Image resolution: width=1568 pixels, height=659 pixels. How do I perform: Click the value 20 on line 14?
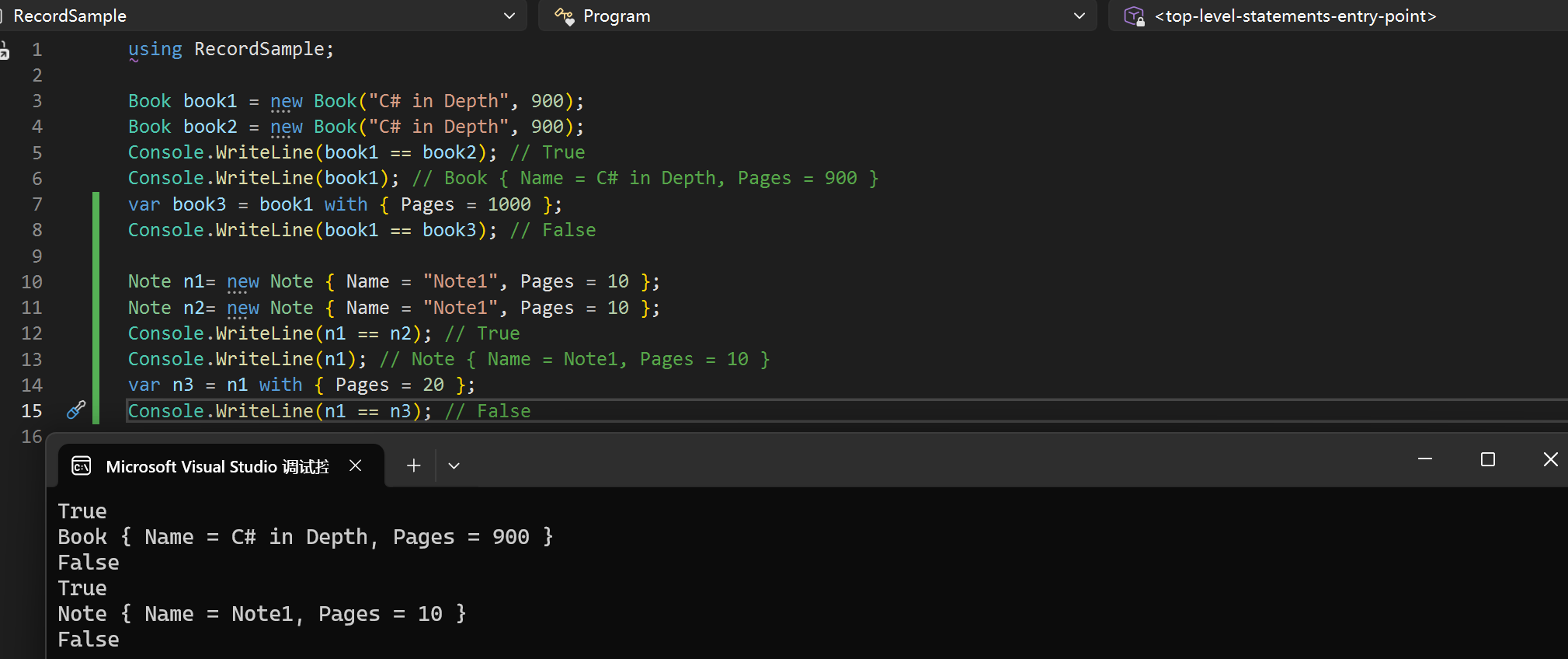coord(433,385)
